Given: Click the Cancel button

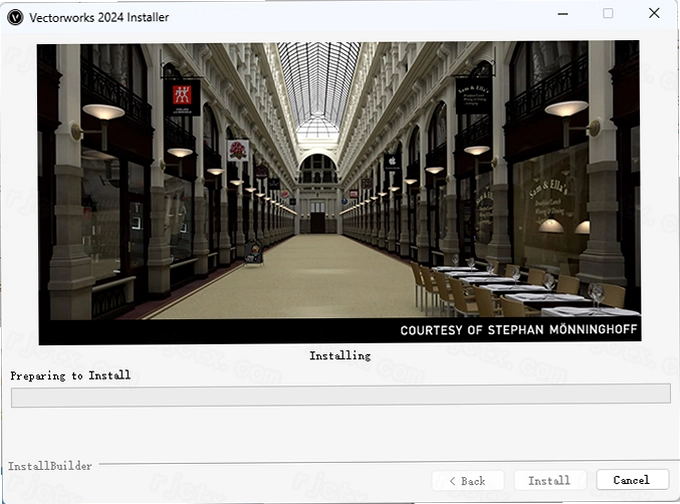Looking at the screenshot, I should coord(632,480).
